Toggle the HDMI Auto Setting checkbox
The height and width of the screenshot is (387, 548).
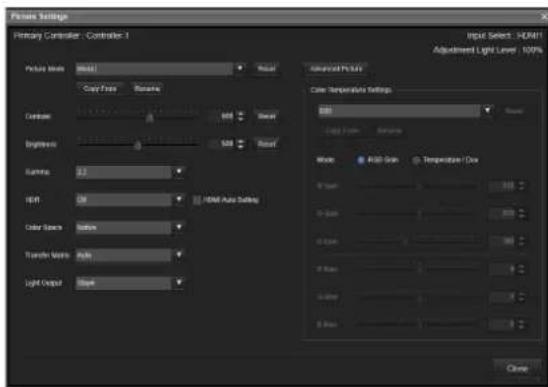tap(197, 200)
